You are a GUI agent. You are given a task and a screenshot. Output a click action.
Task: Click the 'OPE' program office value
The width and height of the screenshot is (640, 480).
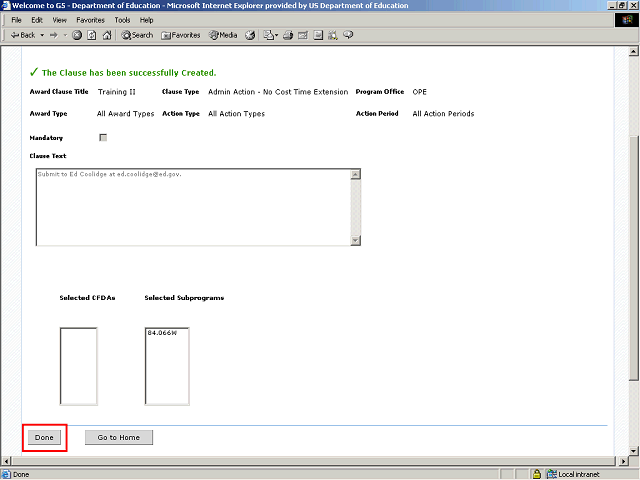coord(420,92)
